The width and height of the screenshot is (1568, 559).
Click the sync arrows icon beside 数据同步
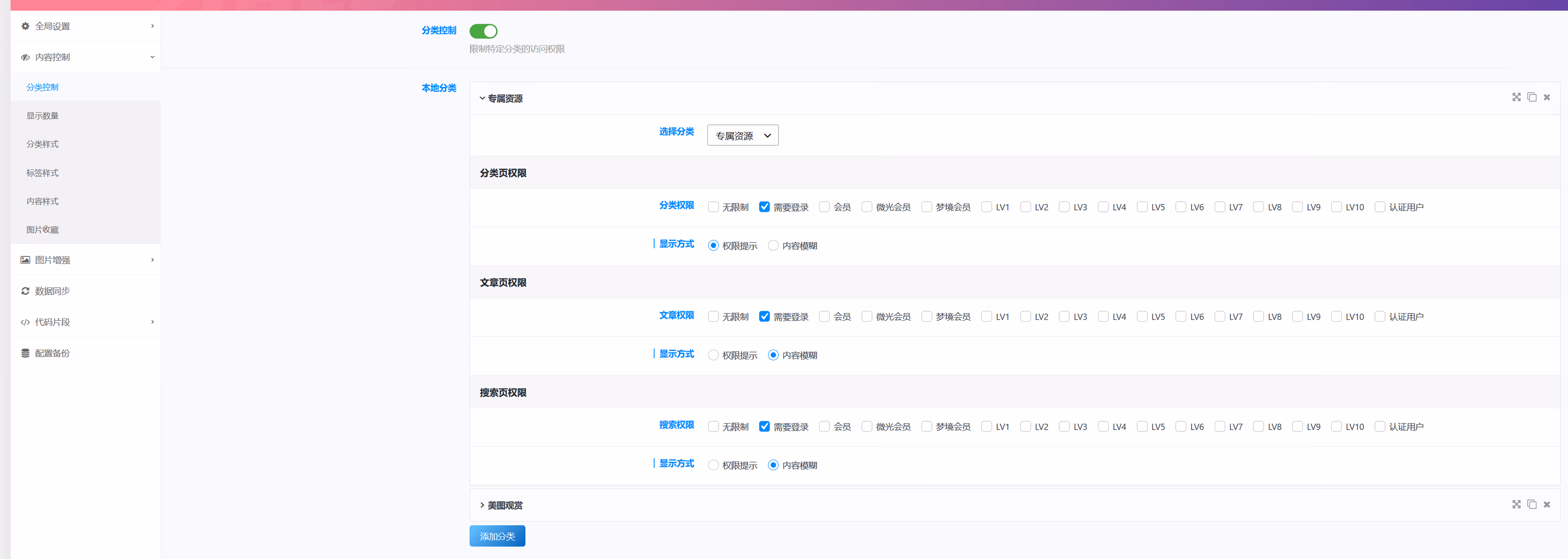[x=25, y=291]
